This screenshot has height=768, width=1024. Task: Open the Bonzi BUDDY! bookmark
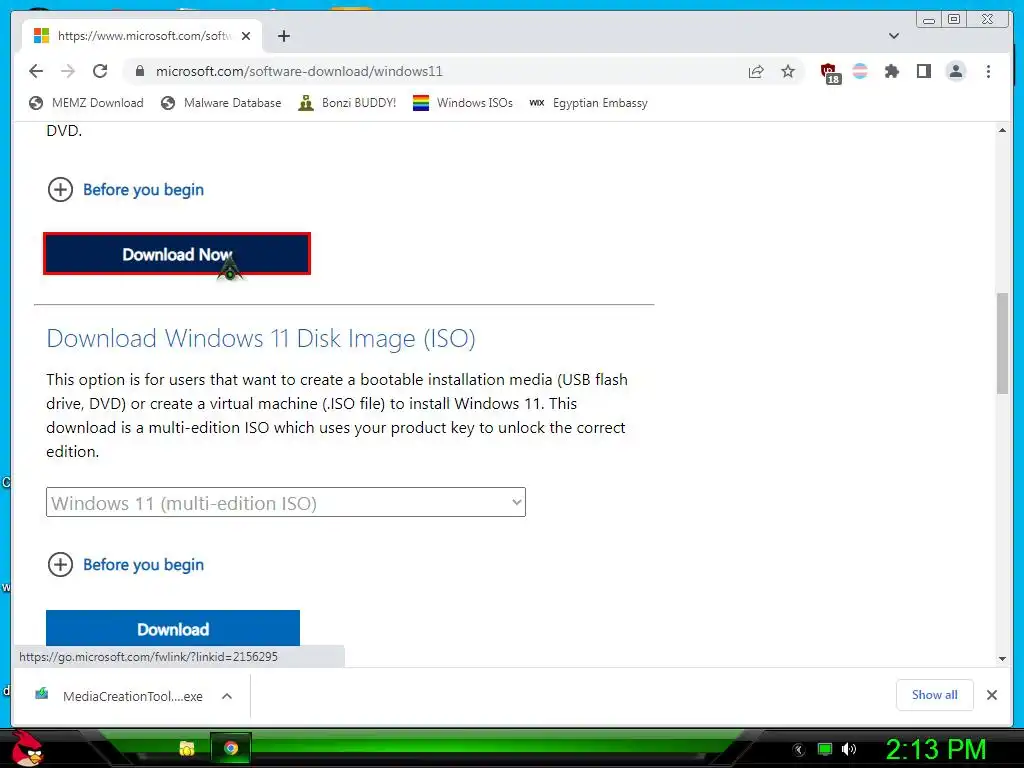(347, 103)
